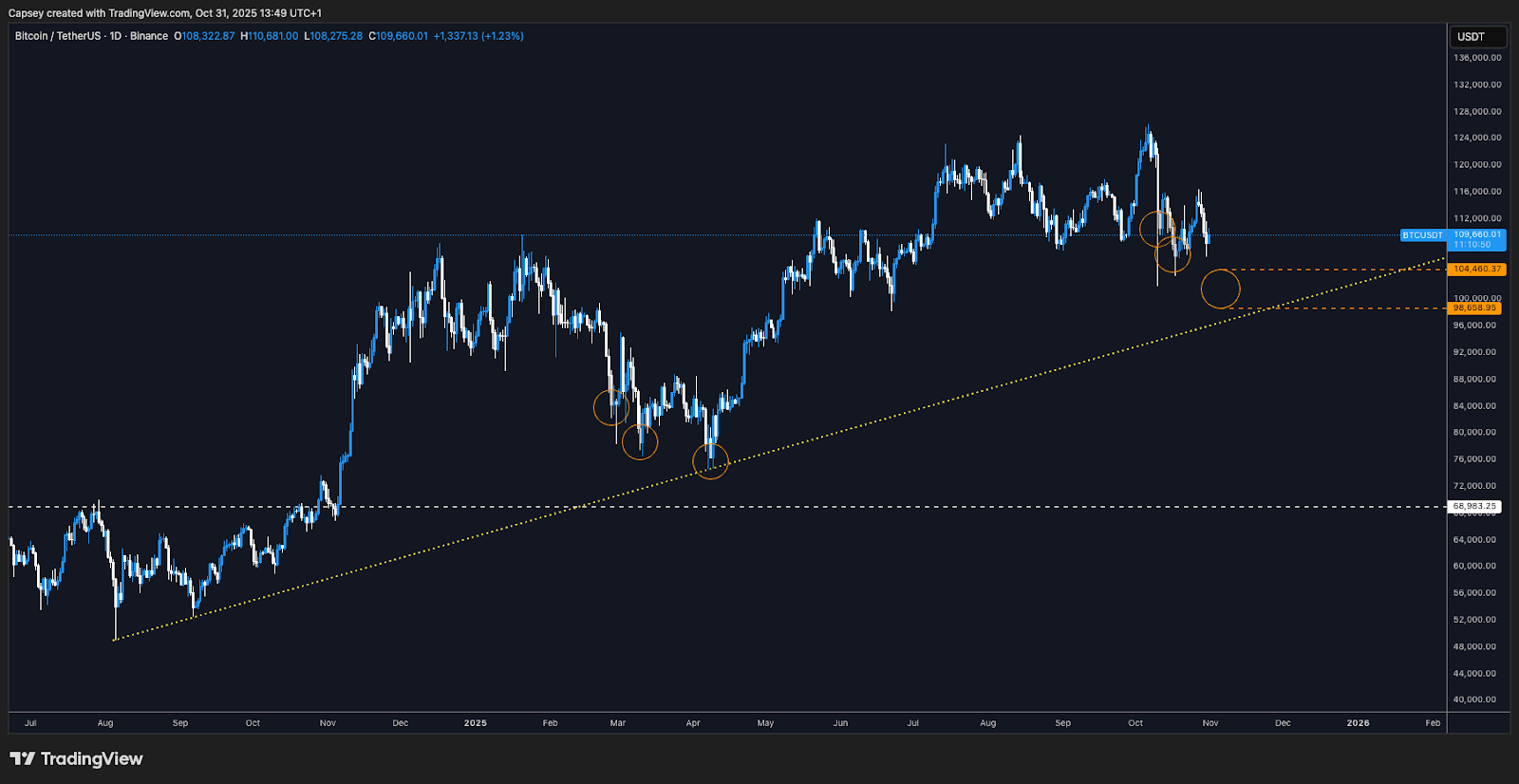Select the BTCUSDT price line label

[x=1423, y=235]
